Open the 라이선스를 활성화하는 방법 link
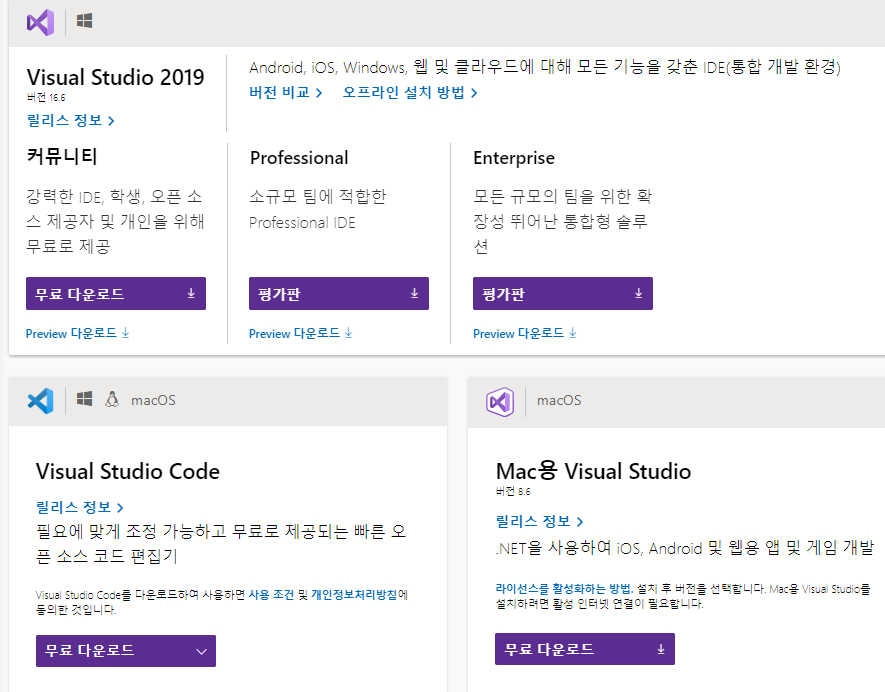885x692 pixels. pos(564,589)
